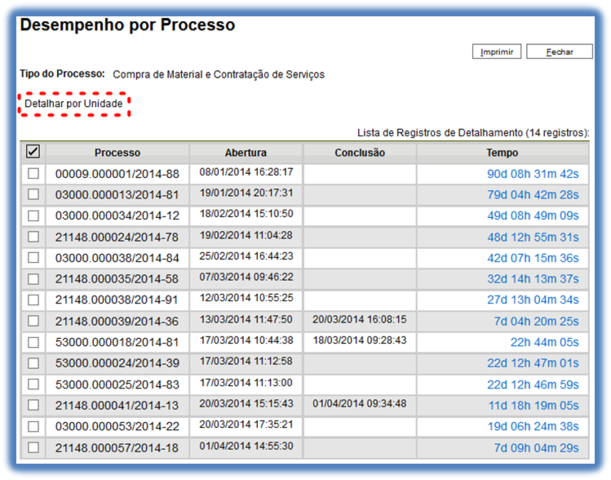Open time link 90d 08h 31m 42s

pyautogui.click(x=532, y=174)
